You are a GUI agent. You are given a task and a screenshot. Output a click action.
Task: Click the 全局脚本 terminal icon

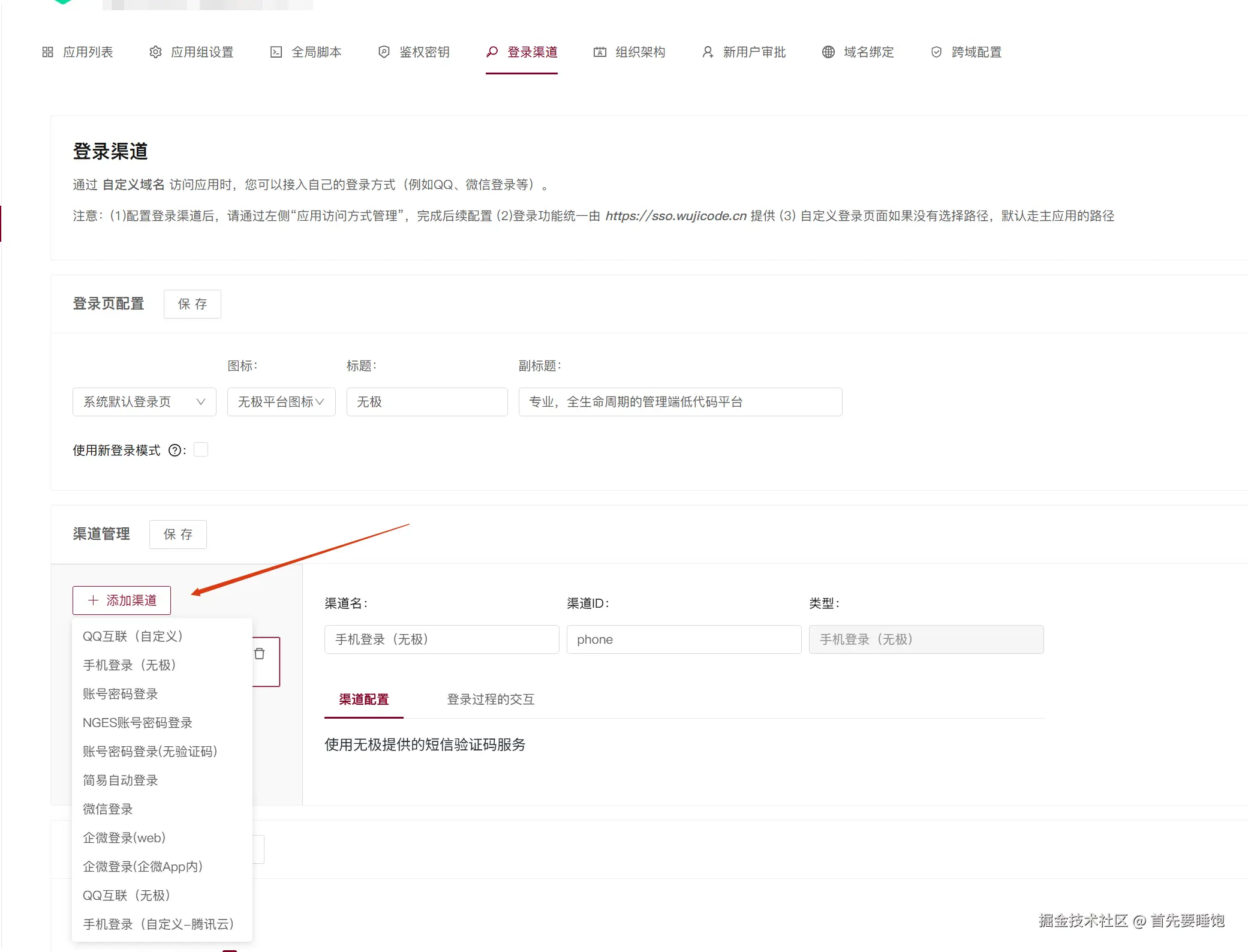(x=276, y=52)
